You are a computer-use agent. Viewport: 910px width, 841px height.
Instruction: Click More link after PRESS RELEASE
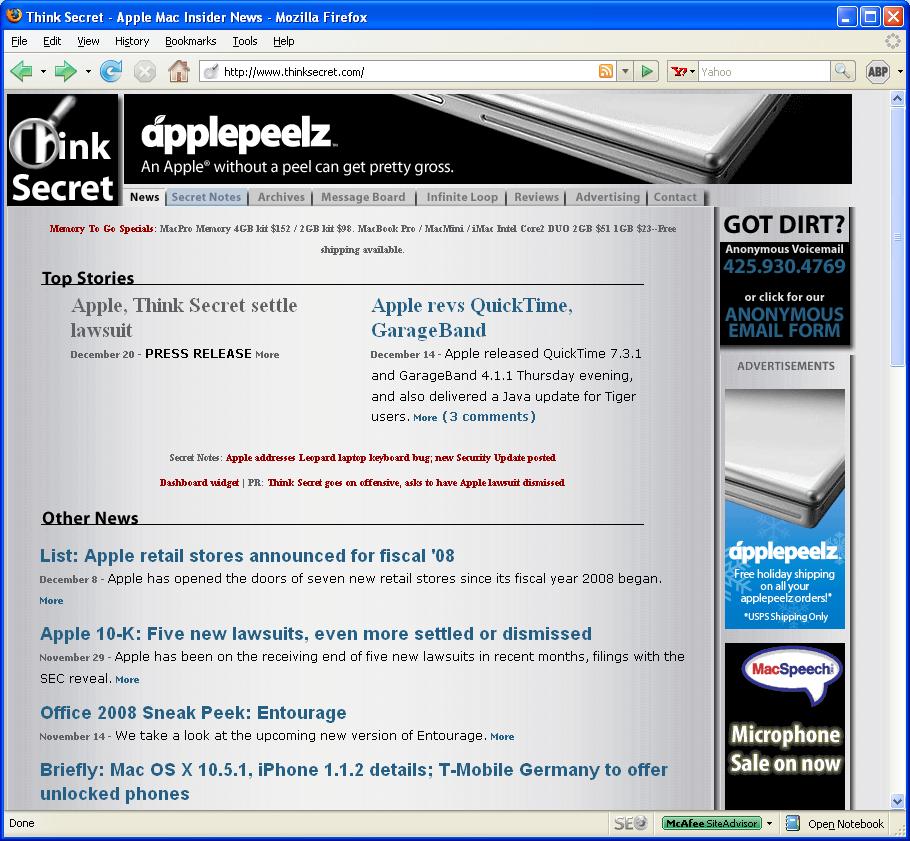coord(267,355)
